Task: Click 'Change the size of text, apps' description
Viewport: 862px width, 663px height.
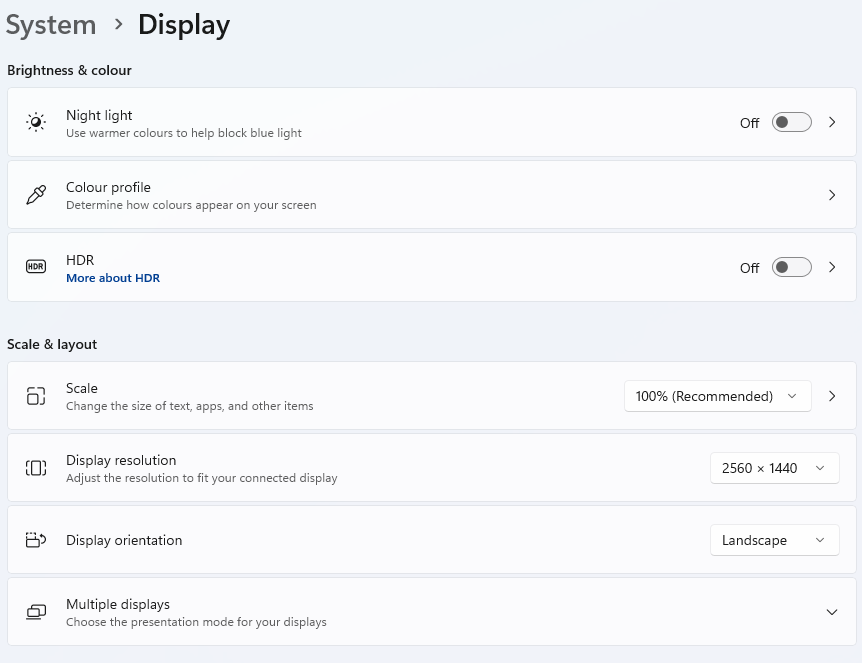Action: tap(190, 406)
